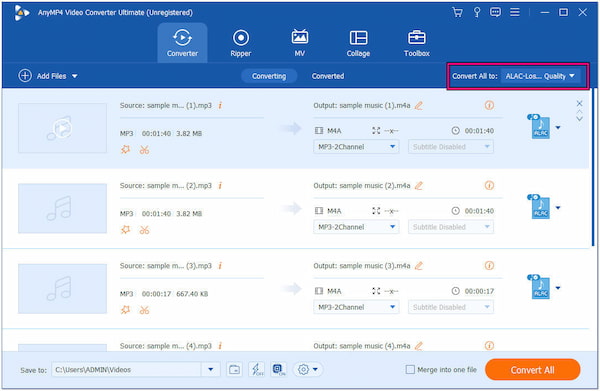Open Convert All to ALAC format dropdown
The image size is (600, 391).
(540, 76)
